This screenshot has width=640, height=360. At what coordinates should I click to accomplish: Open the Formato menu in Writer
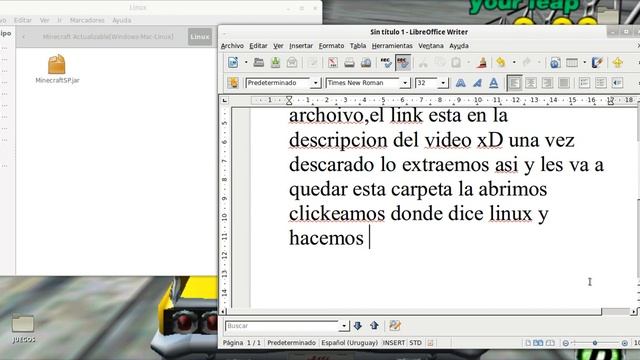pos(331,46)
